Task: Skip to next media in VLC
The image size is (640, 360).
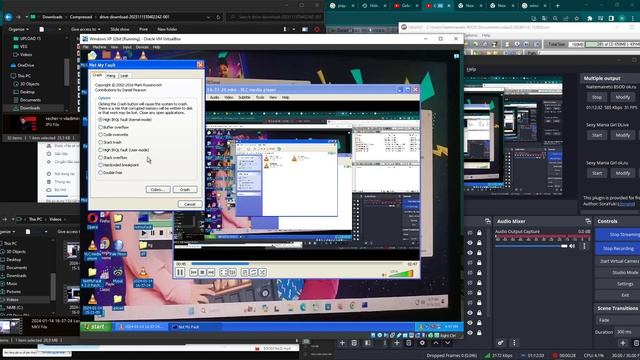Action: point(211,272)
